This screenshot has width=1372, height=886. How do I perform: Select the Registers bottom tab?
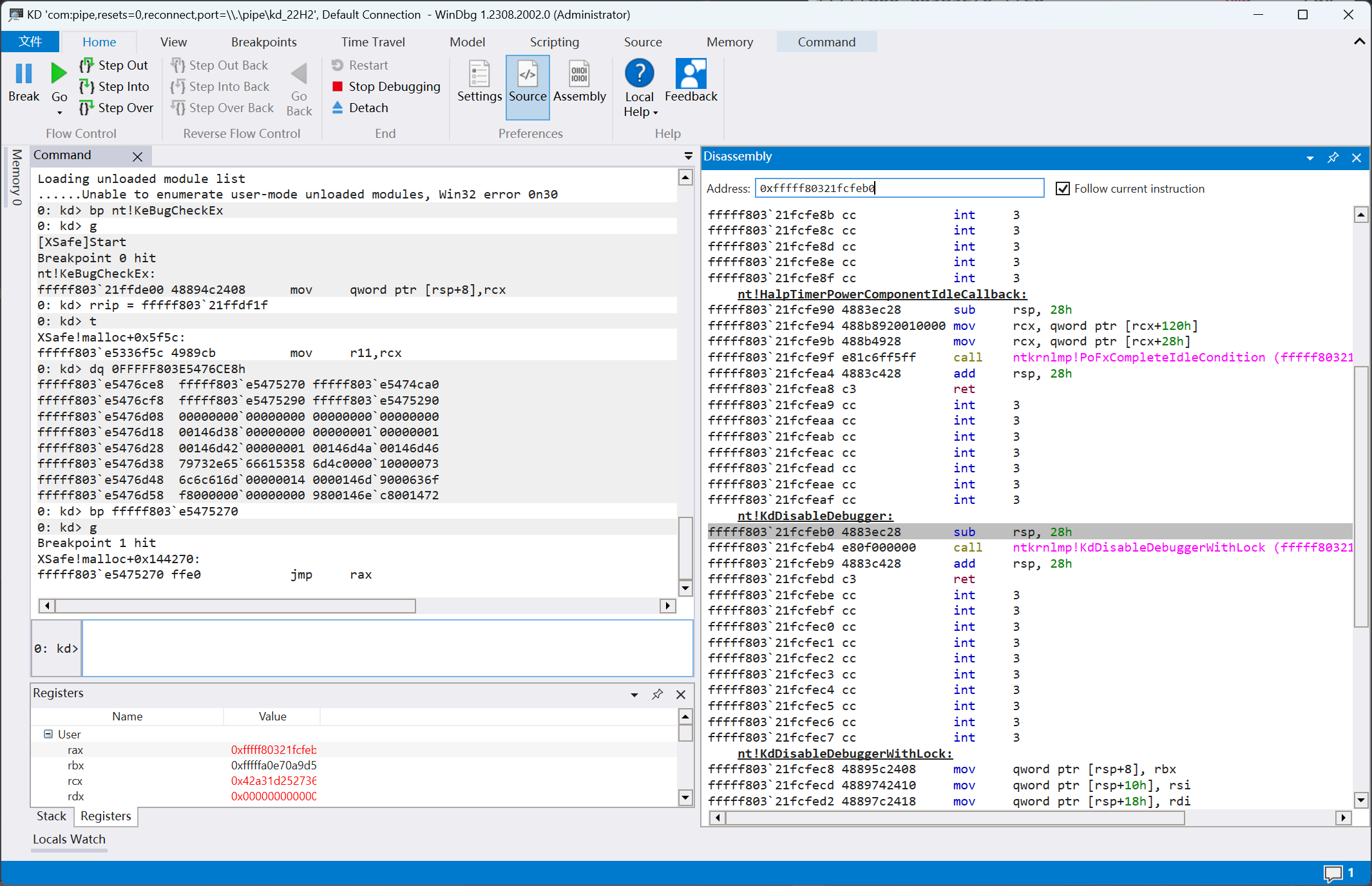click(106, 816)
